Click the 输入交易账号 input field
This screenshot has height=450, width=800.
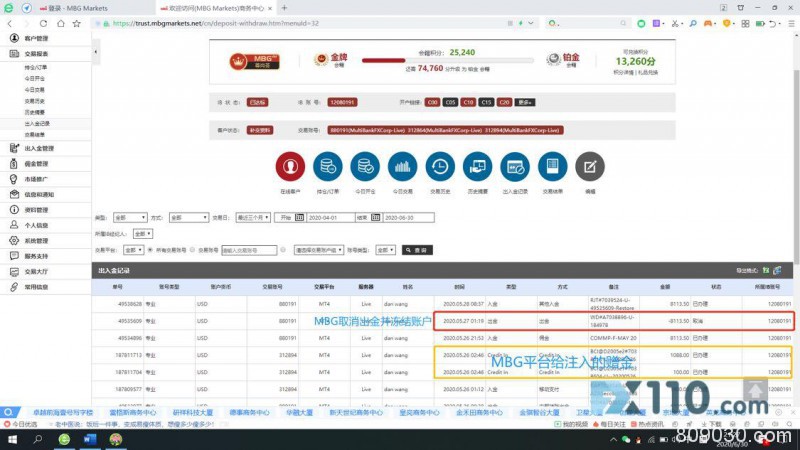coord(249,250)
